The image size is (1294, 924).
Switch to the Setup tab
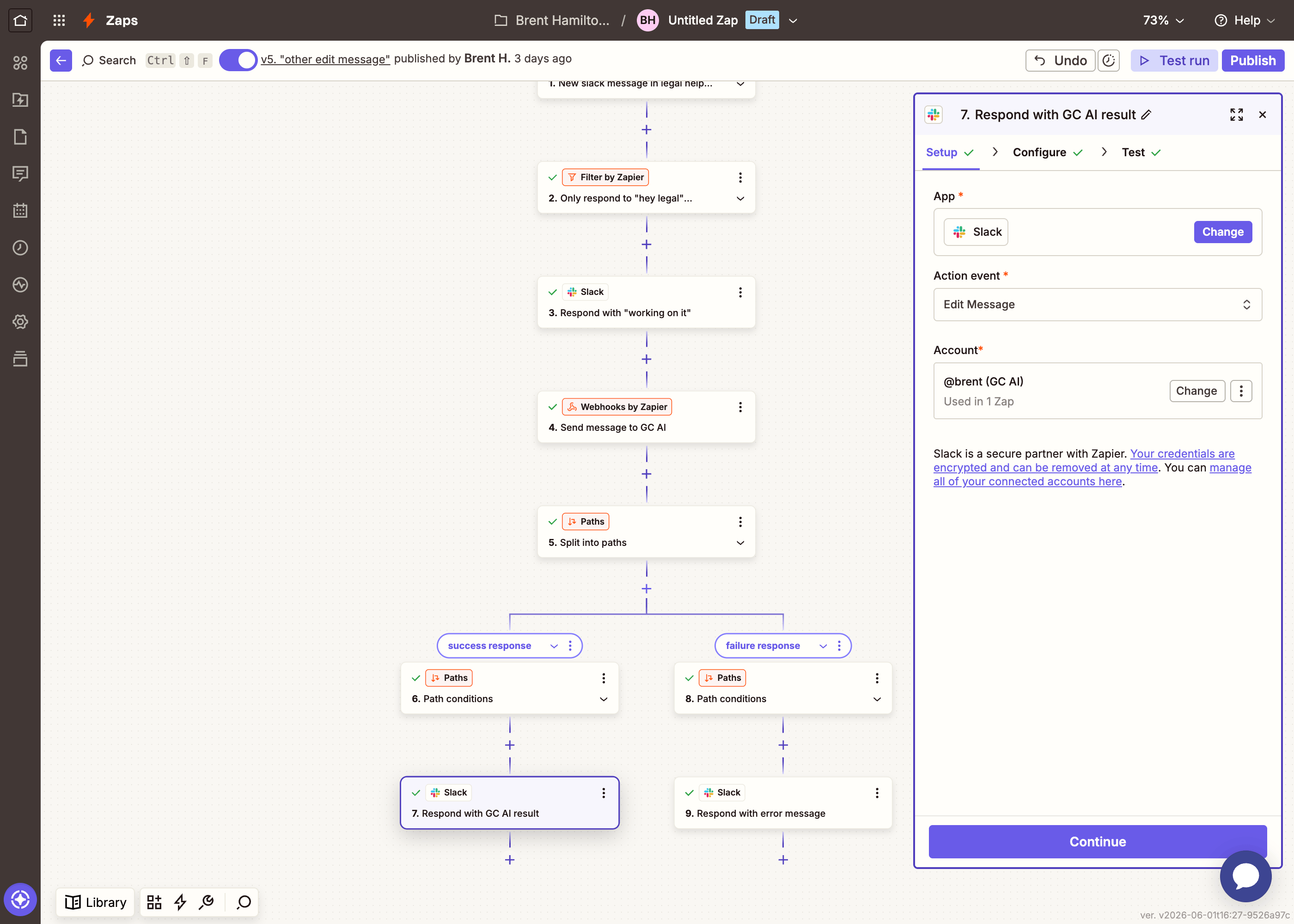950,152
